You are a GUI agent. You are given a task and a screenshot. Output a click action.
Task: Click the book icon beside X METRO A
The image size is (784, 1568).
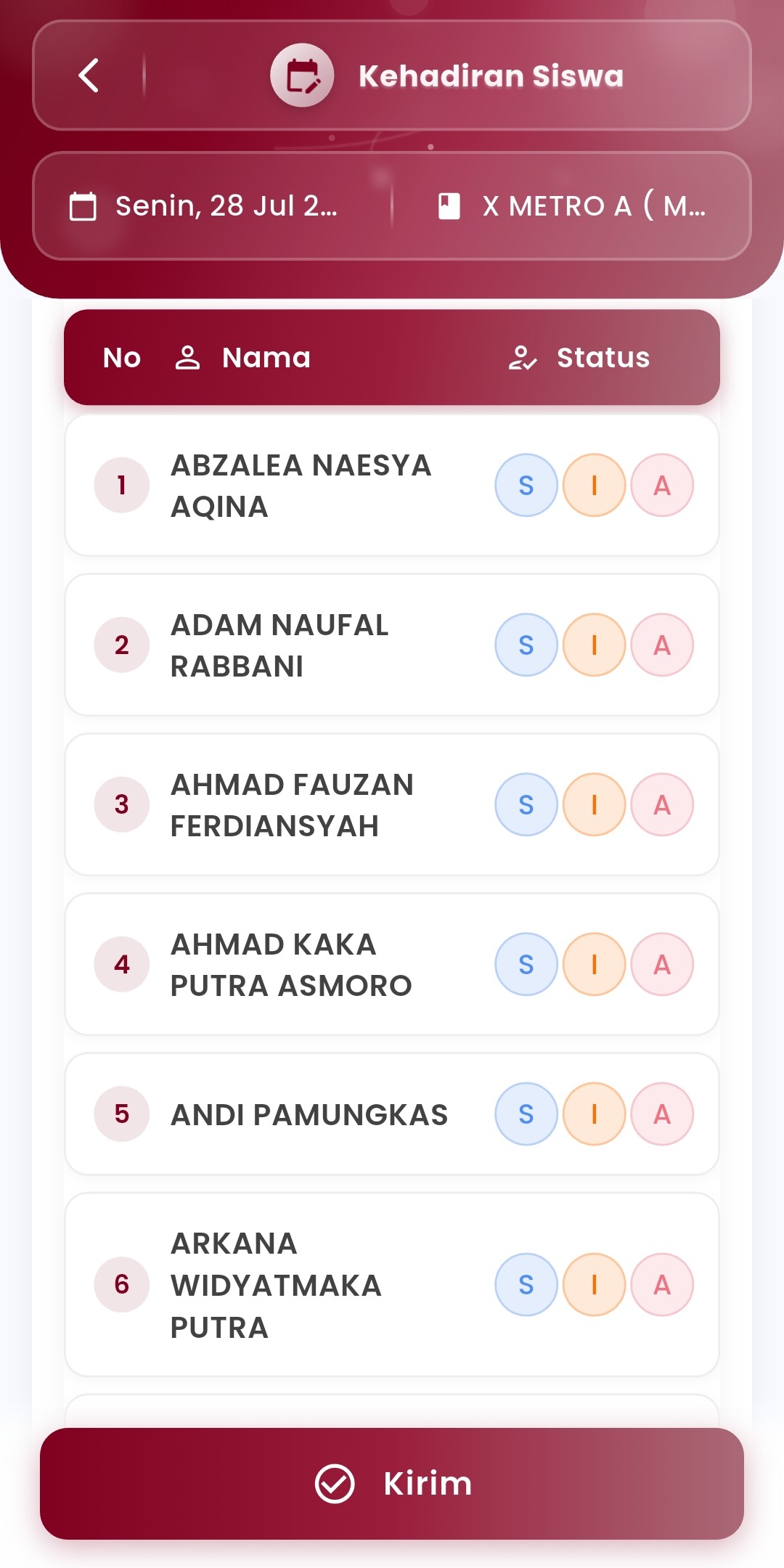(449, 206)
